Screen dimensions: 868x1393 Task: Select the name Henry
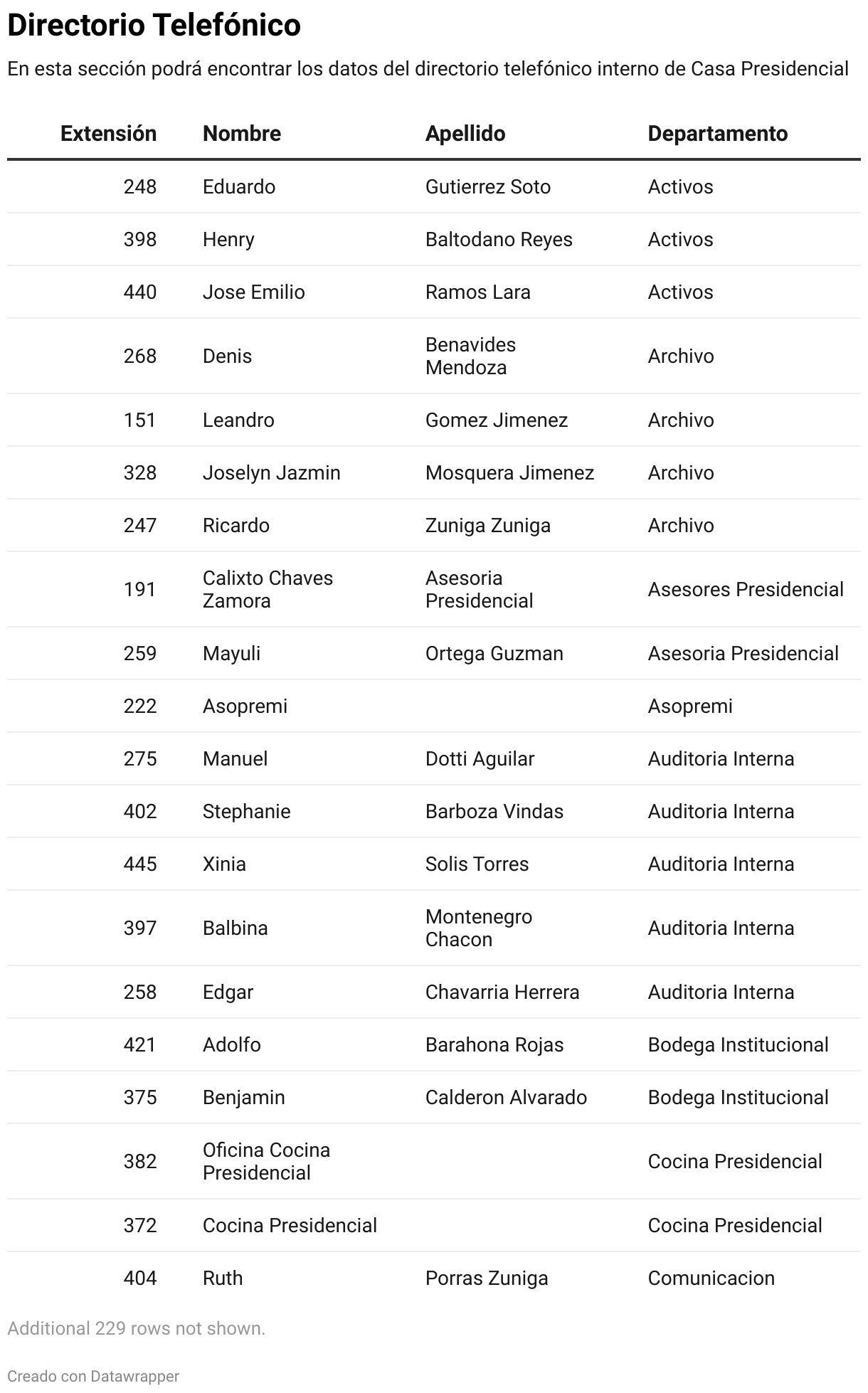228,240
